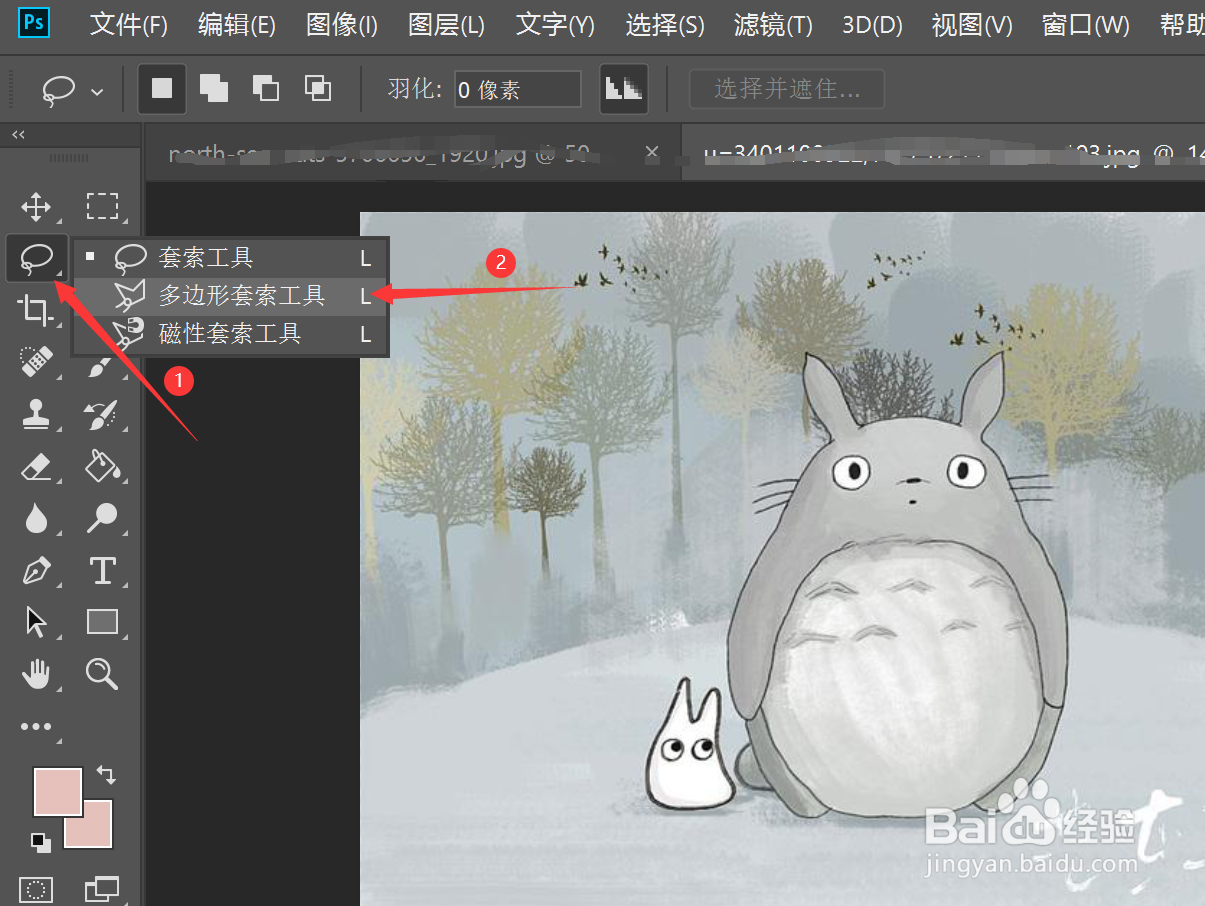Select the Hand tool
The image size is (1205, 906).
[36, 674]
